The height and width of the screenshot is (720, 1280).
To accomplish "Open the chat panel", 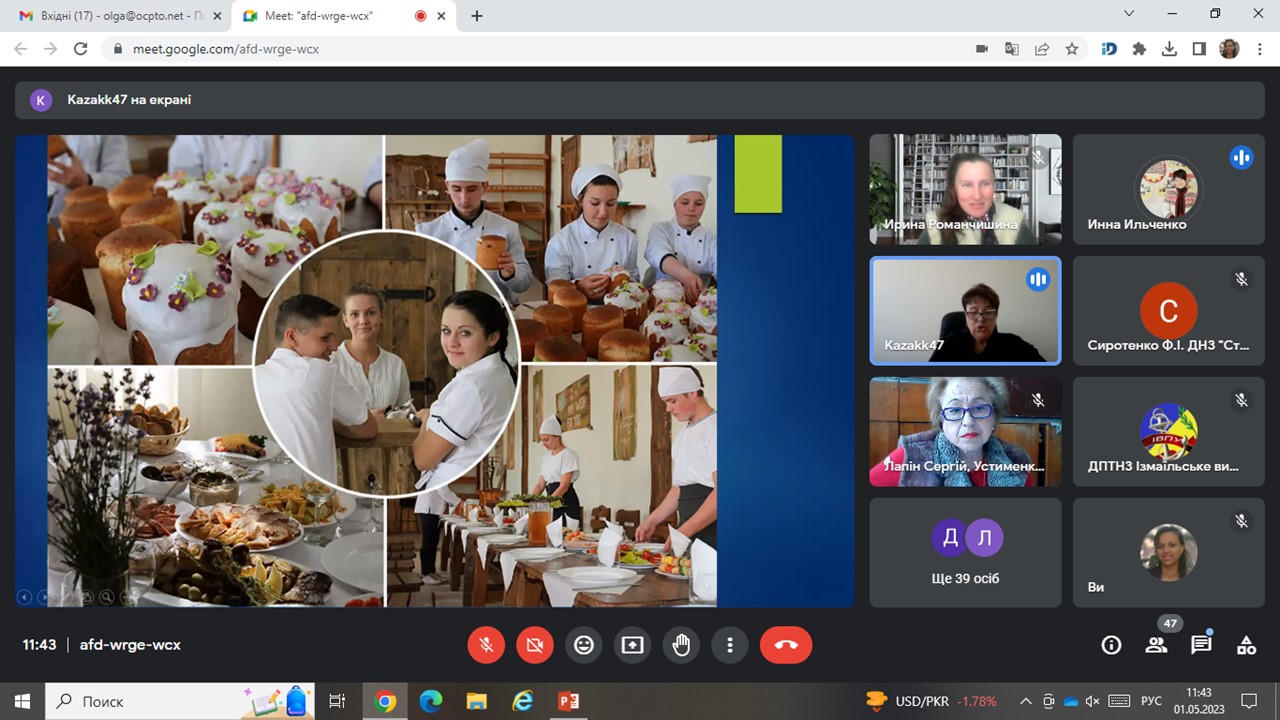I will pyautogui.click(x=1201, y=645).
